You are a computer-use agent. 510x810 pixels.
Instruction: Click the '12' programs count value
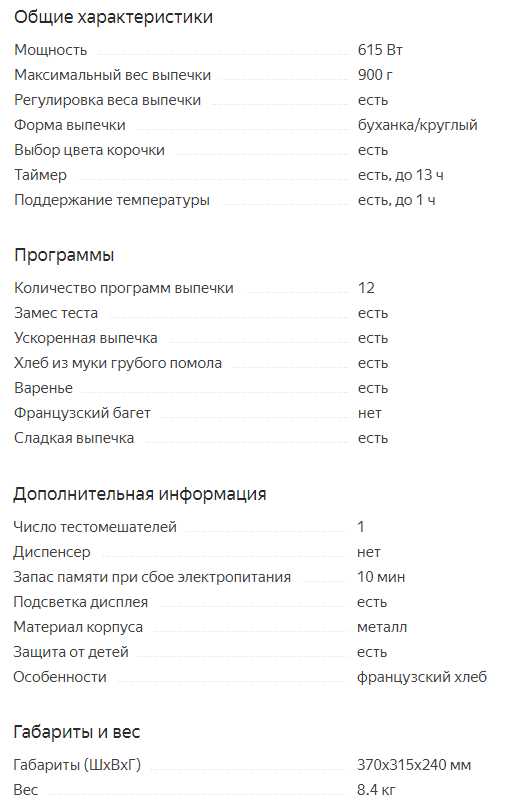[366, 288]
